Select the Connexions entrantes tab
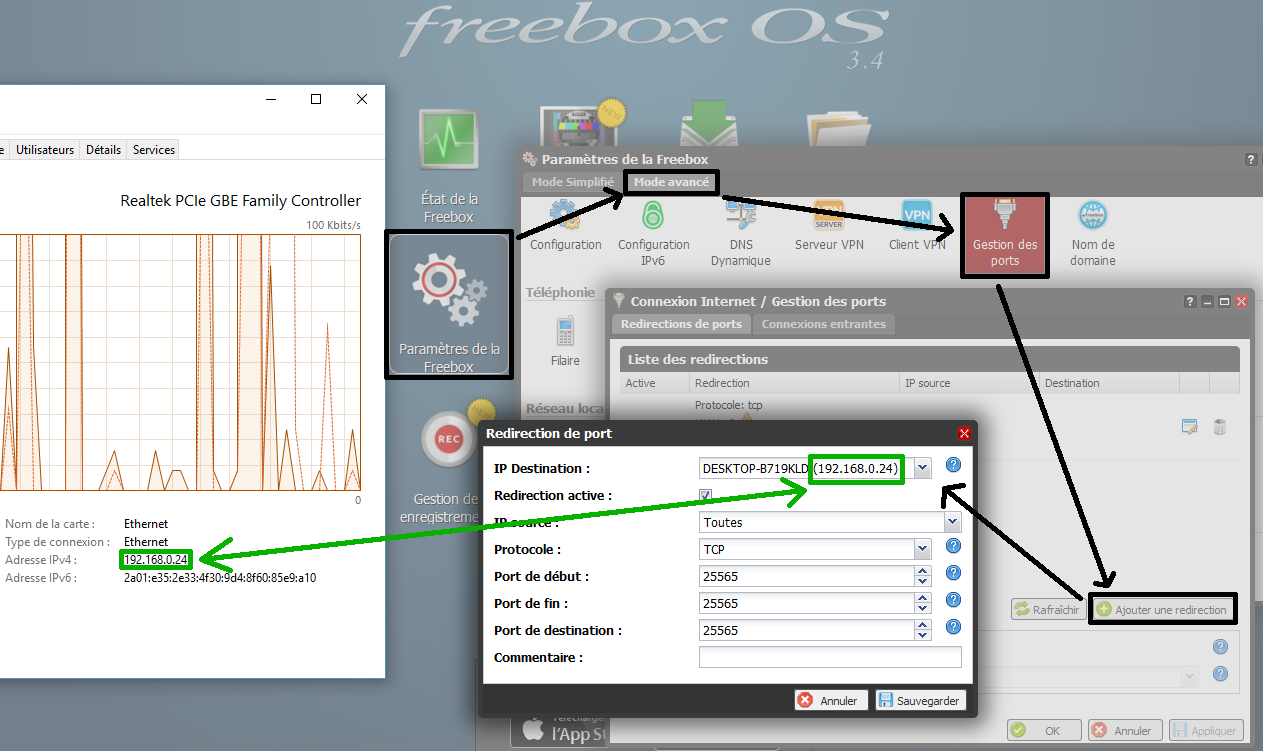 (823, 324)
